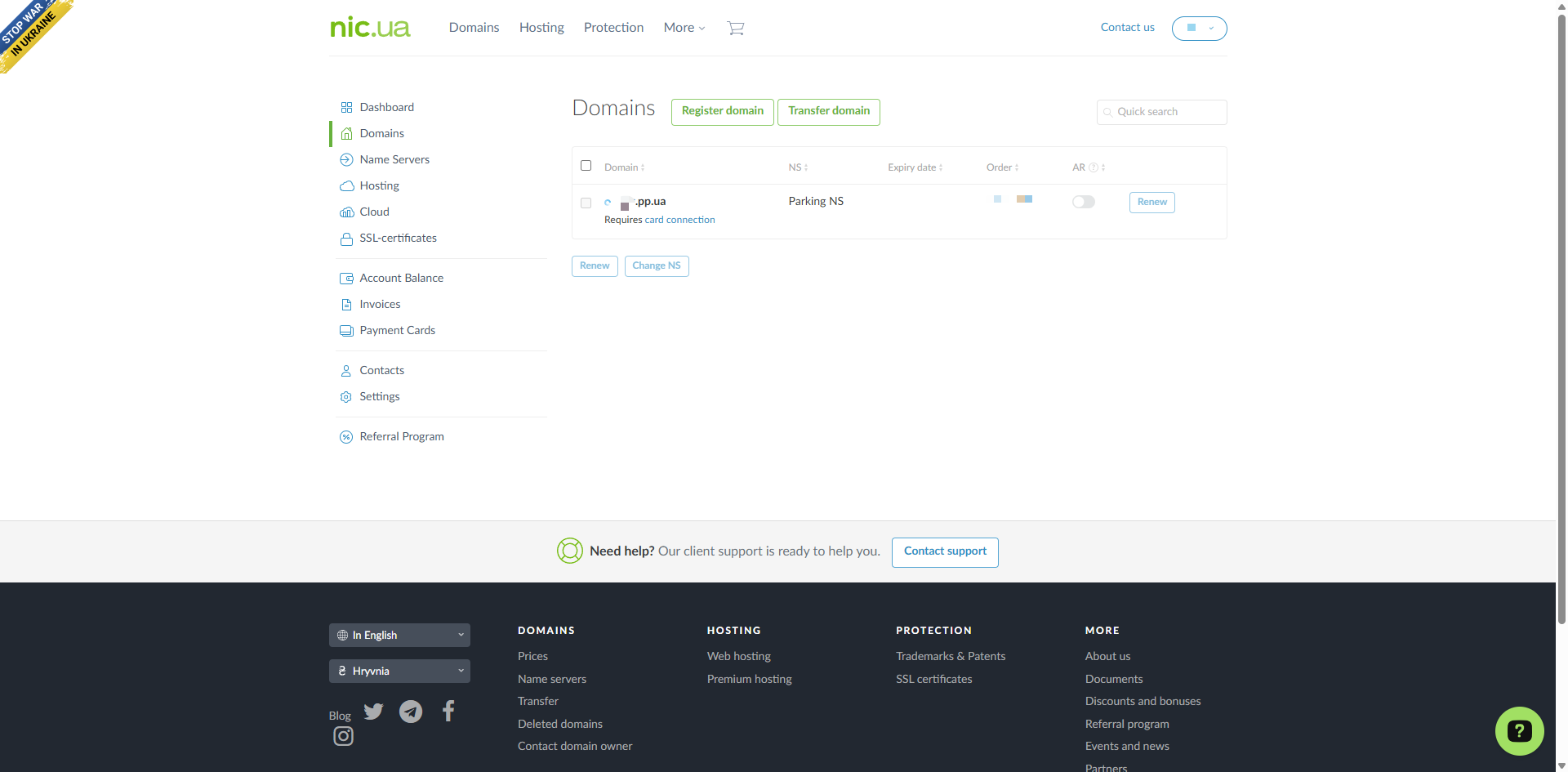Screen dimensions: 1568x772
Task: Tick the checkbox next to pp.ua domain
Action: (x=586, y=203)
